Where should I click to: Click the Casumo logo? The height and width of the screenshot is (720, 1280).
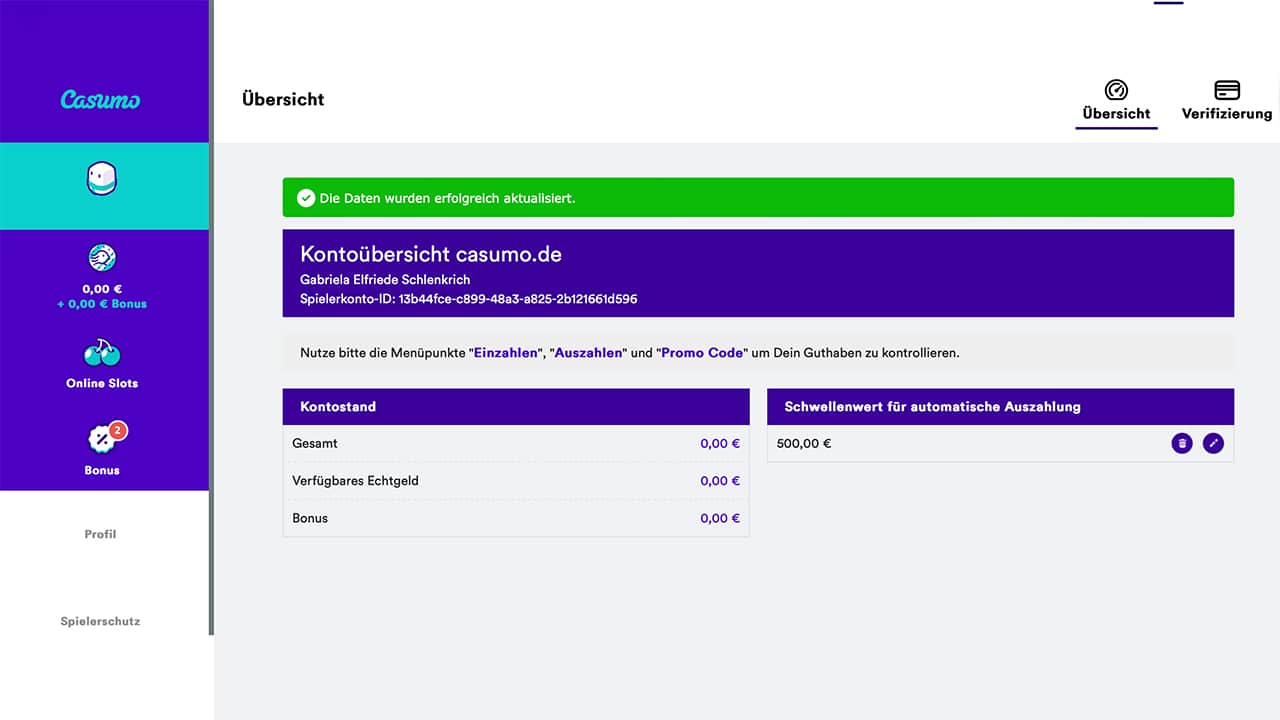[x=100, y=100]
